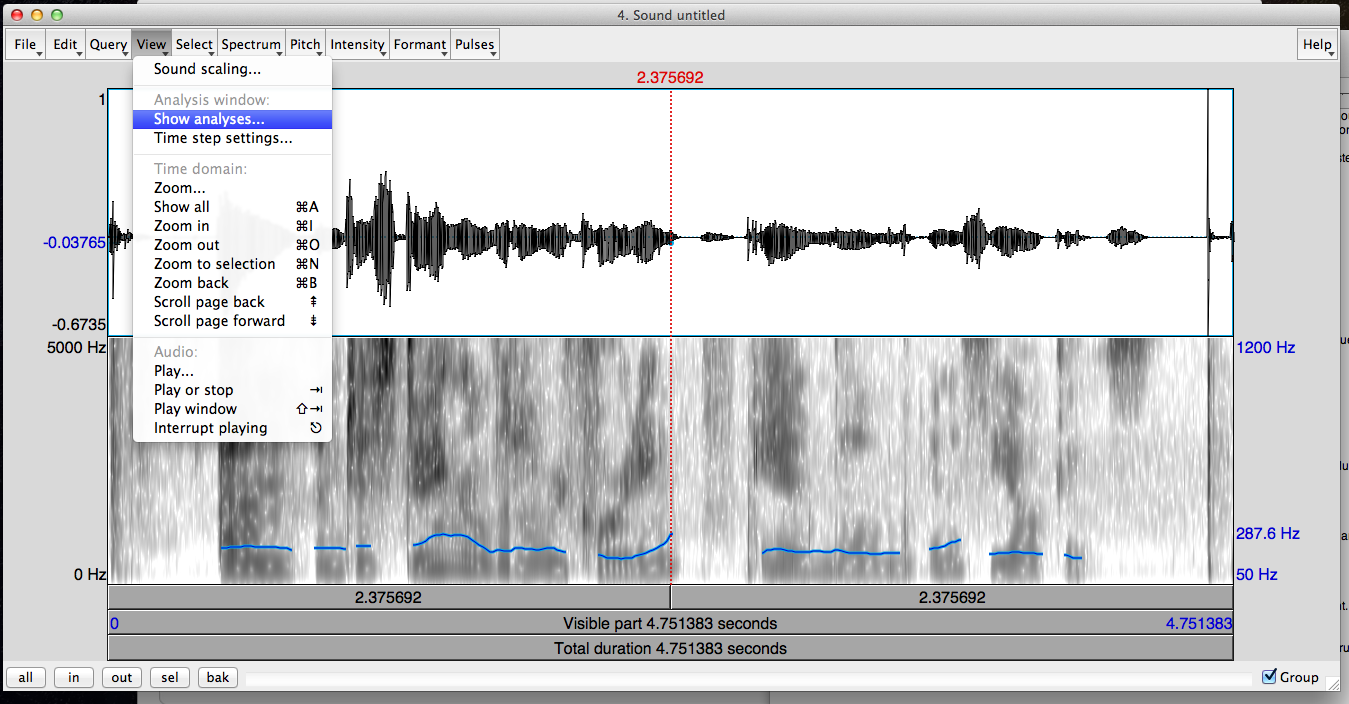Expand the Pulses dropdown menu
The width and height of the screenshot is (1349, 704).
click(x=475, y=44)
